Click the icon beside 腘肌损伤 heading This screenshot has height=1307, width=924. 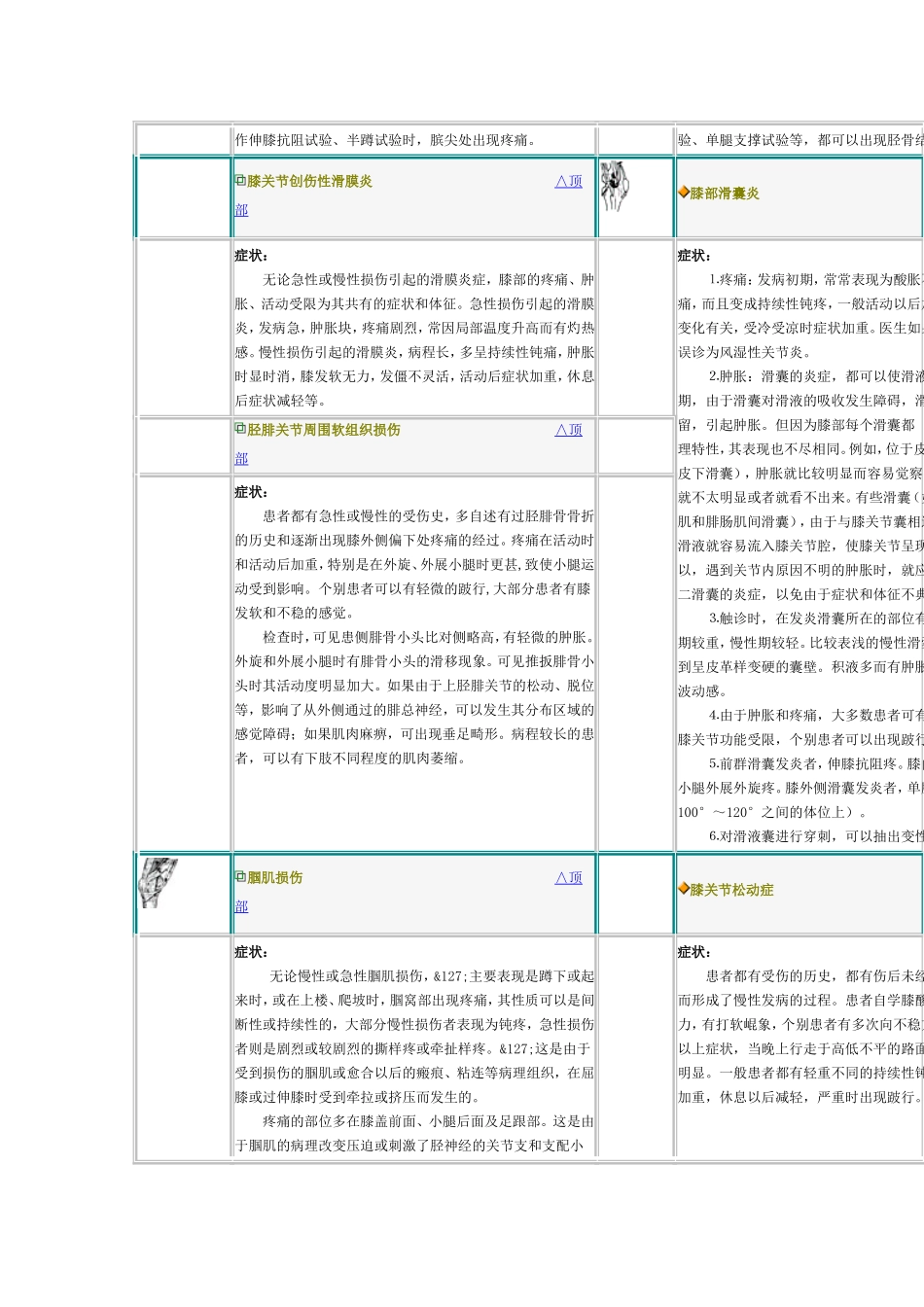tap(240, 876)
